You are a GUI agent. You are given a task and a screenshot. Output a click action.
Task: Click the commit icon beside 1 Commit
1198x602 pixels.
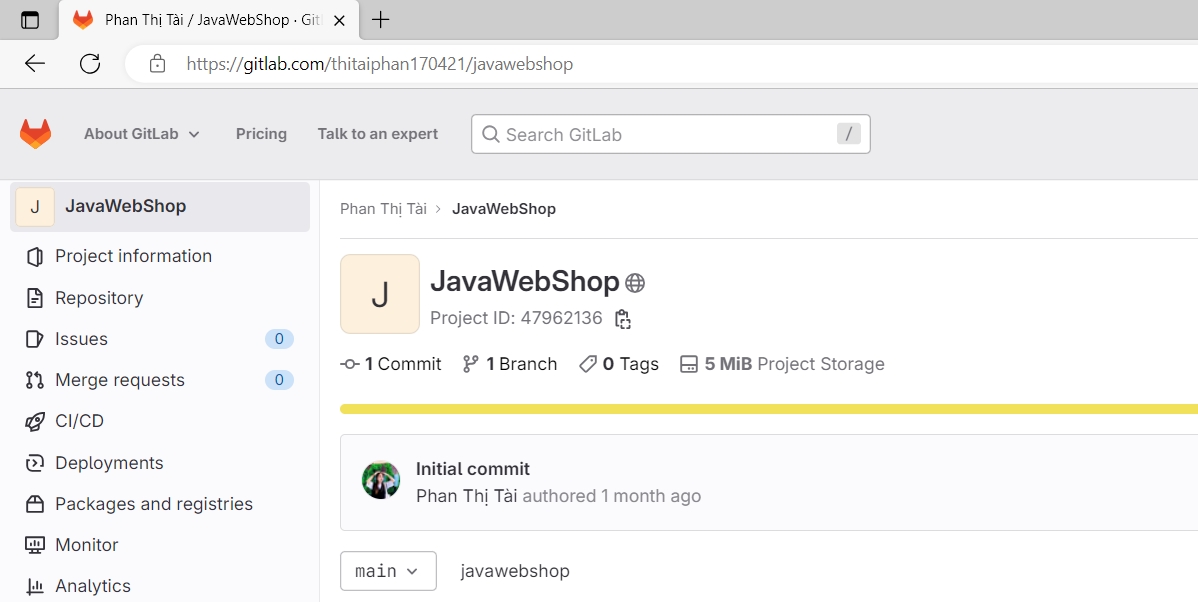tap(350, 364)
